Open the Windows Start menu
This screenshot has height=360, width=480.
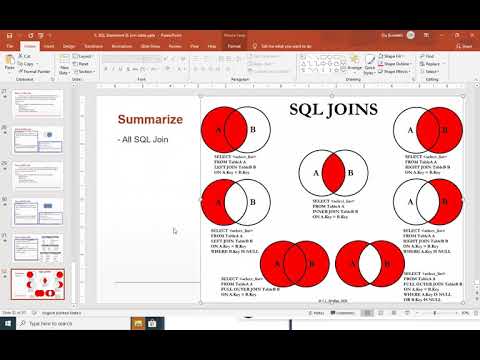(8, 323)
